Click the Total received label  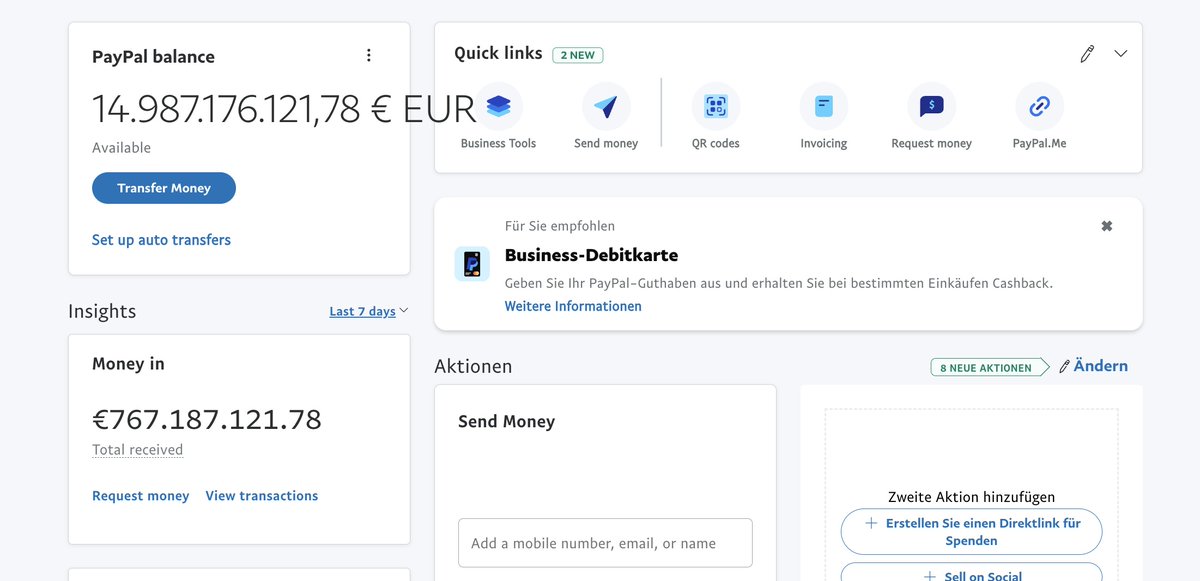(x=137, y=450)
